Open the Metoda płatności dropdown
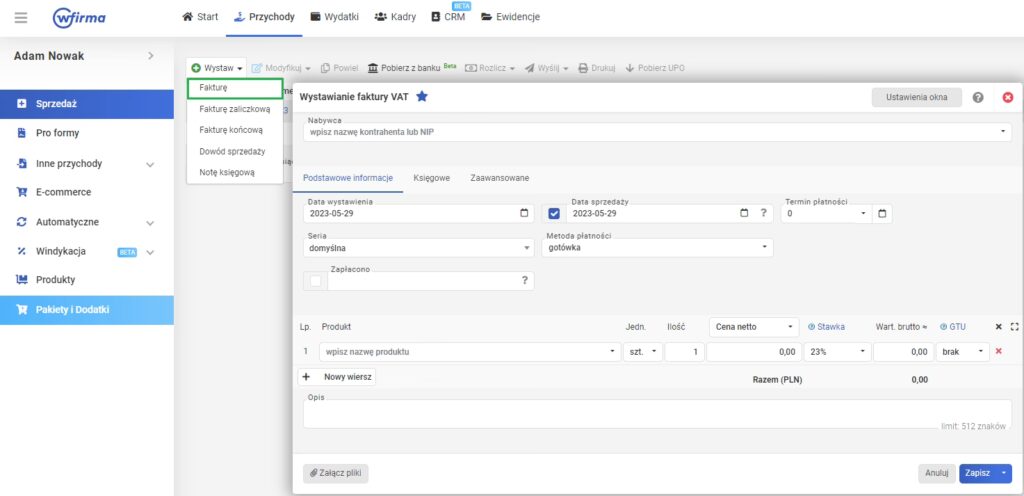Viewport: 1024px width, 496px height. [656, 247]
